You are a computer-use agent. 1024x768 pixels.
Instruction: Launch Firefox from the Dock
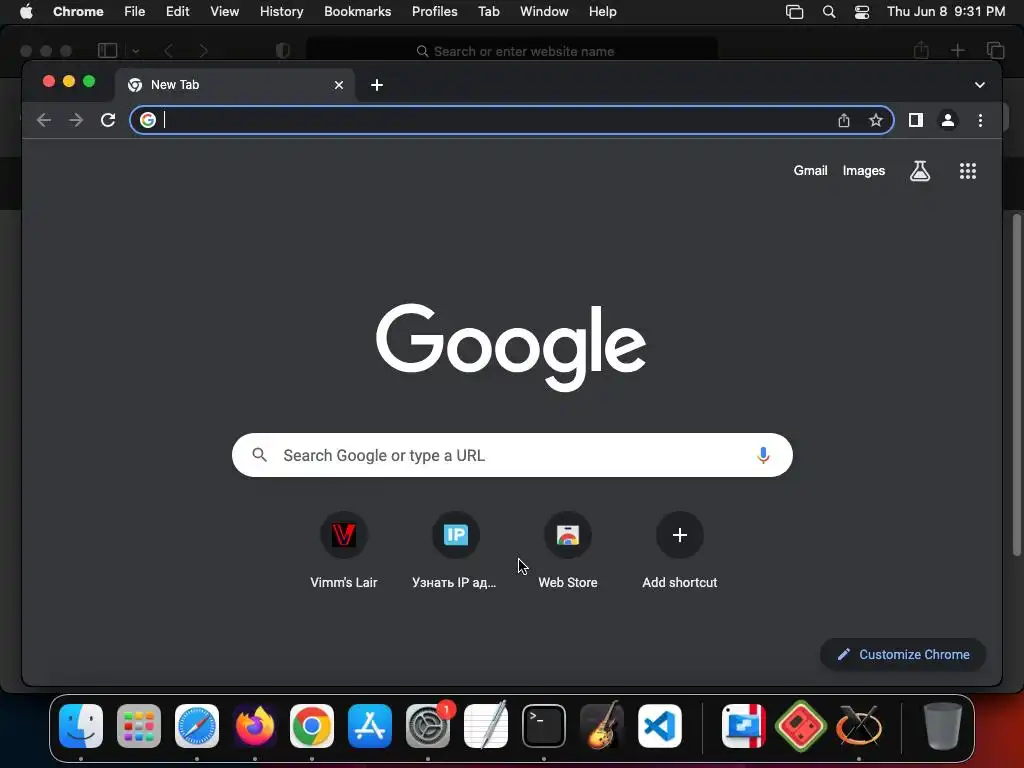pos(255,726)
